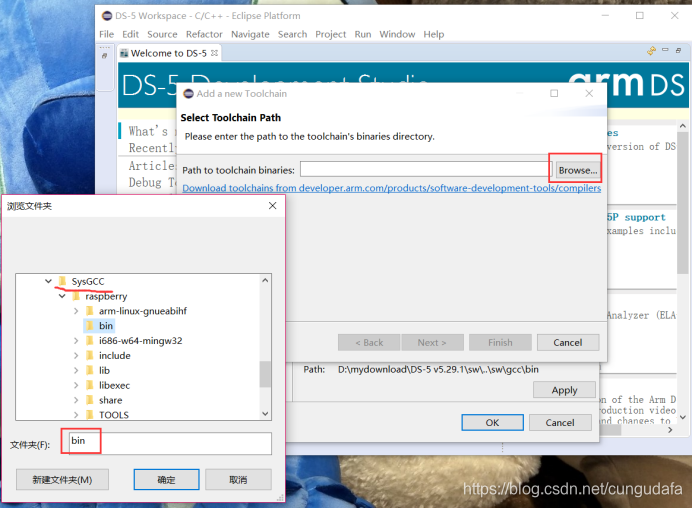Click the 5P support heading link
693x508 pixels.
(636, 217)
